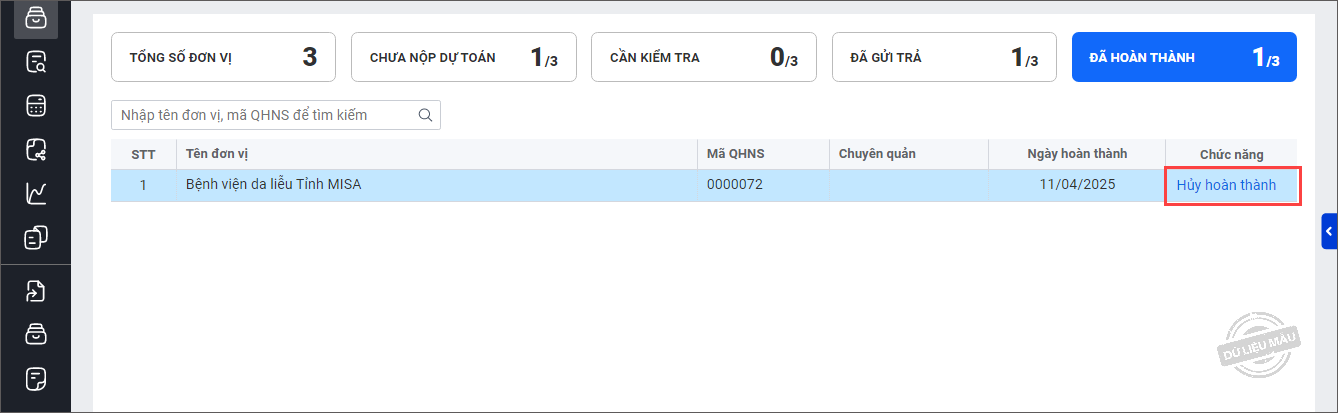This screenshot has width=1338, height=413.
Task: Select the Đã hoàn thành tab
Action: (1184, 57)
